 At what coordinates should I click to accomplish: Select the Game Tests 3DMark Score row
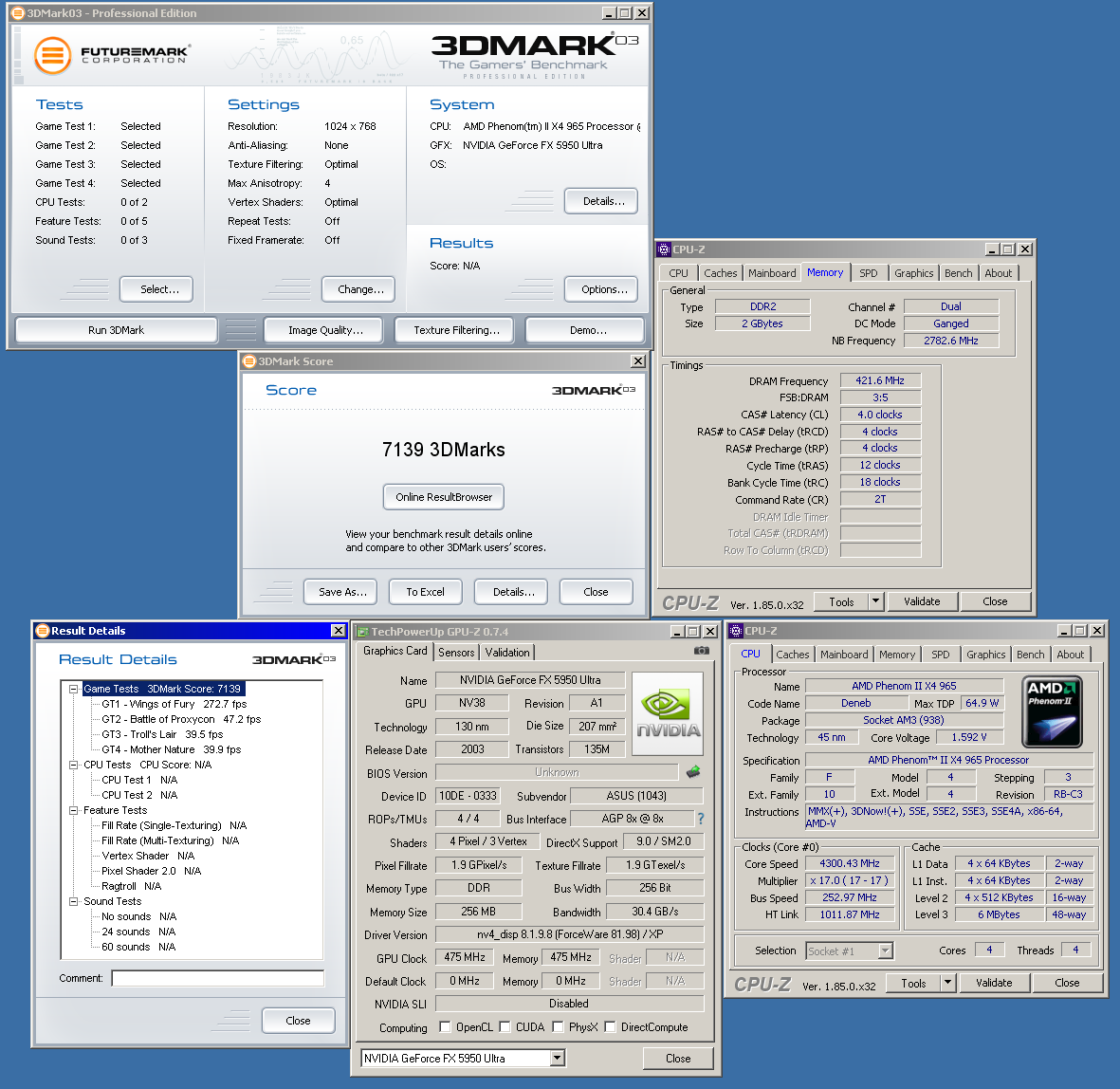[x=162, y=689]
